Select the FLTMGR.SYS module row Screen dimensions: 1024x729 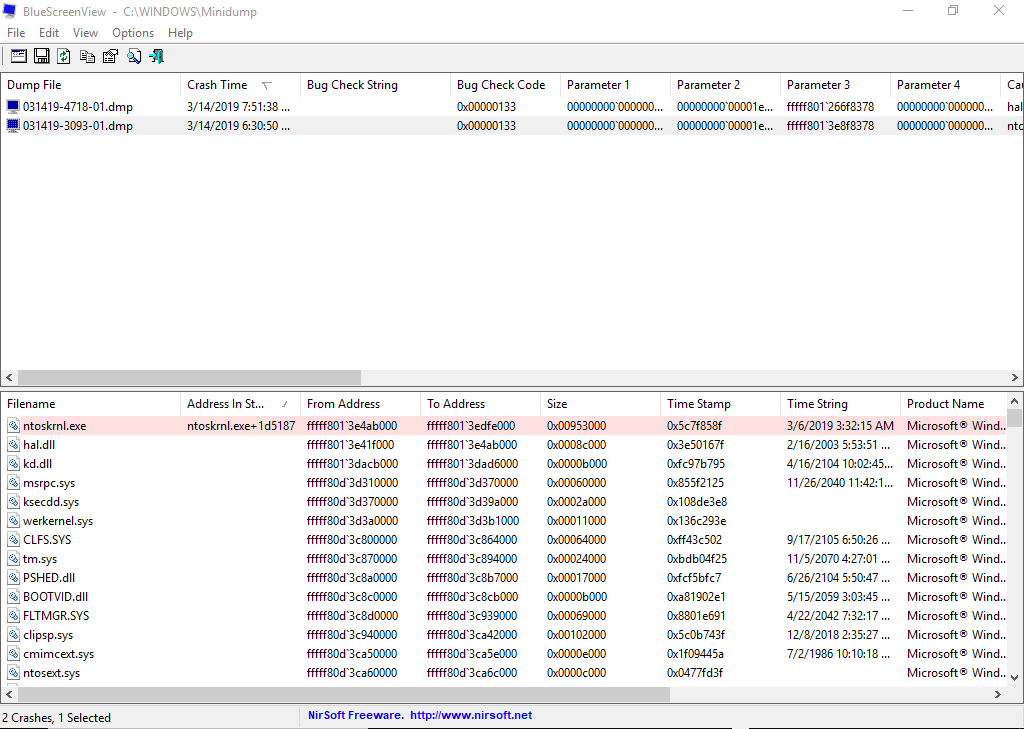coord(504,615)
